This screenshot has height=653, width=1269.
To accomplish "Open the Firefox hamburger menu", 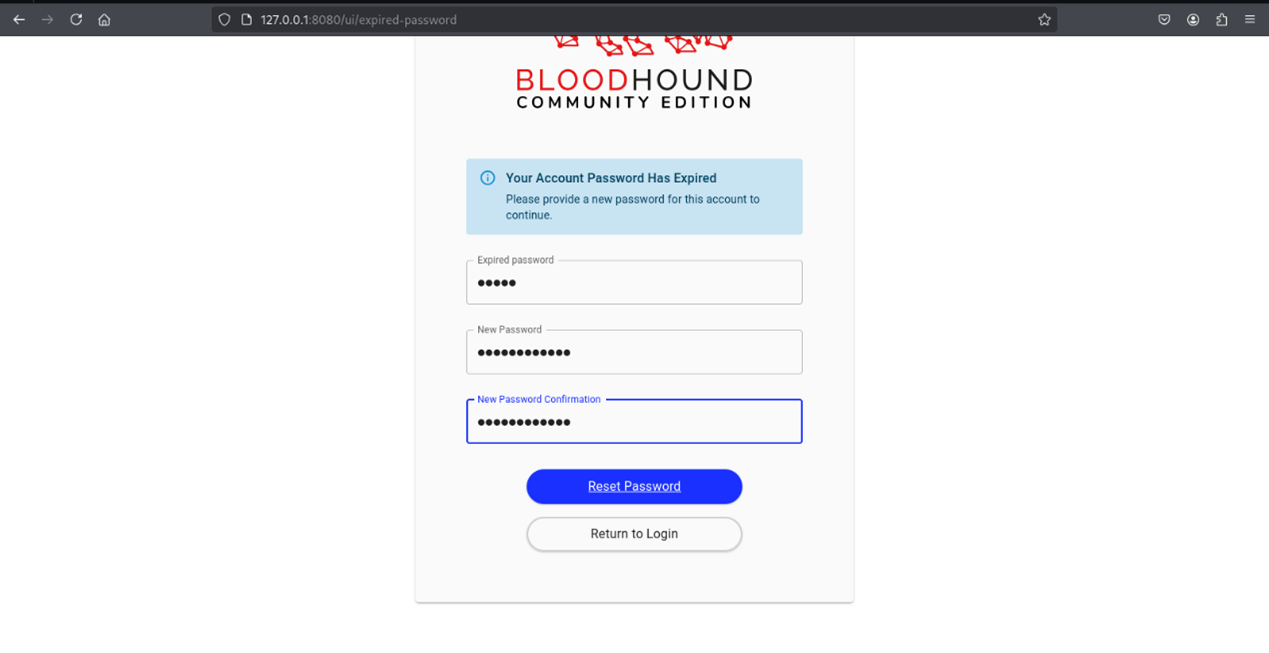I will (1250, 20).
